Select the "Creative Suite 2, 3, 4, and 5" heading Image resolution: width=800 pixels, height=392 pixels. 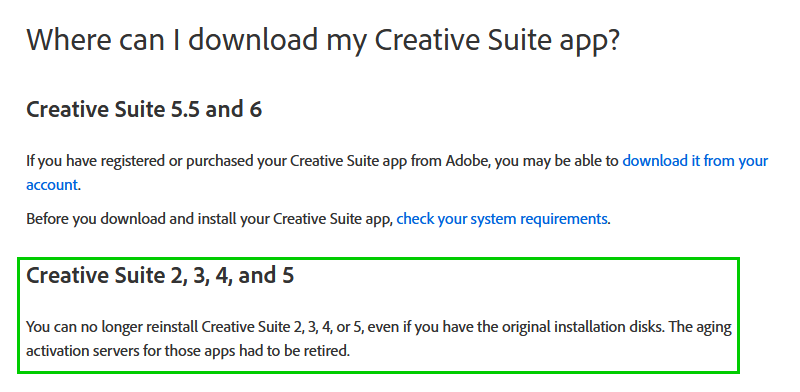160,276
